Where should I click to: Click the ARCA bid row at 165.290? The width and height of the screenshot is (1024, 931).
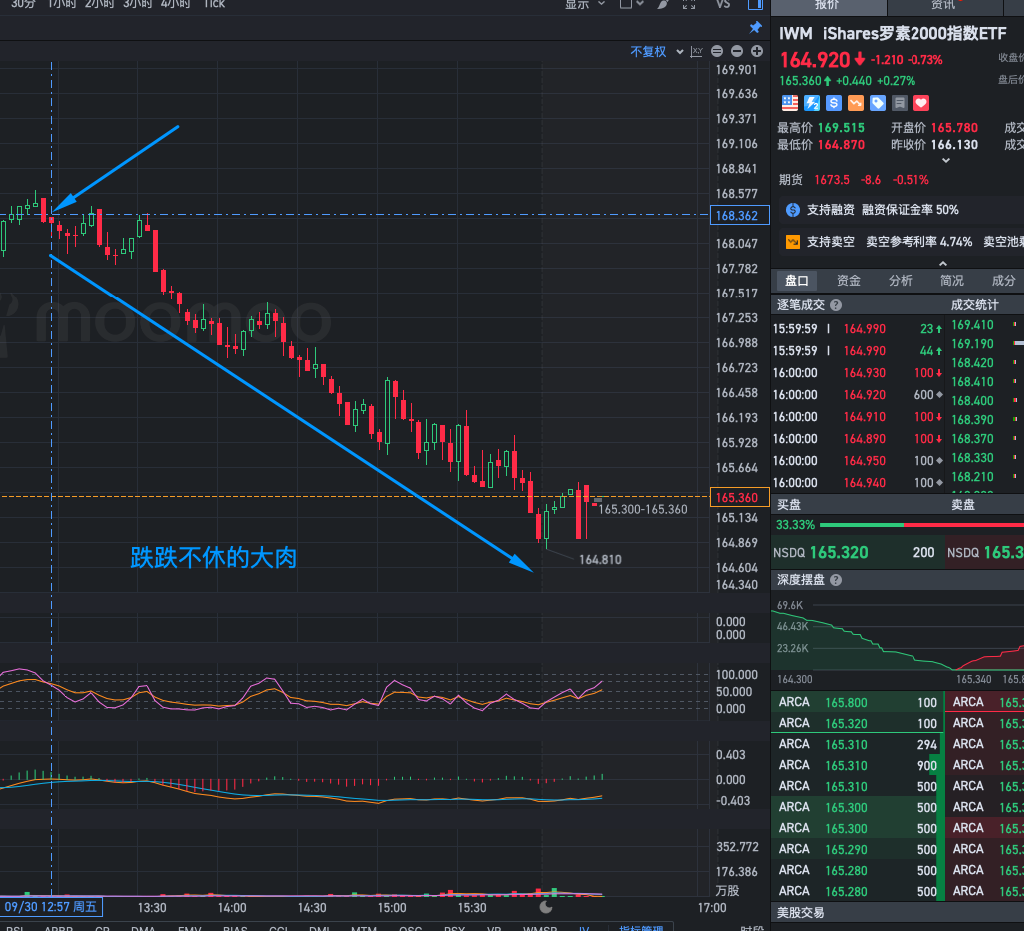tap(857, 849)
